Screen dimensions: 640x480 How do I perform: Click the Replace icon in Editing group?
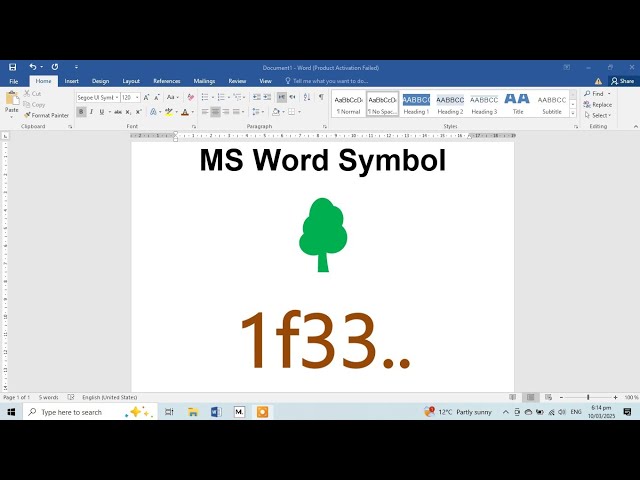click(587, 104)
